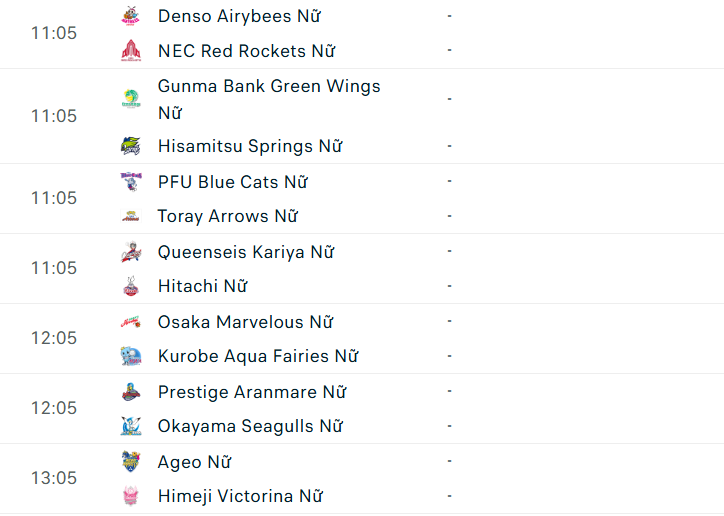
Task: Click the Queenseis Kariya team logo
Action: point(131,252)
